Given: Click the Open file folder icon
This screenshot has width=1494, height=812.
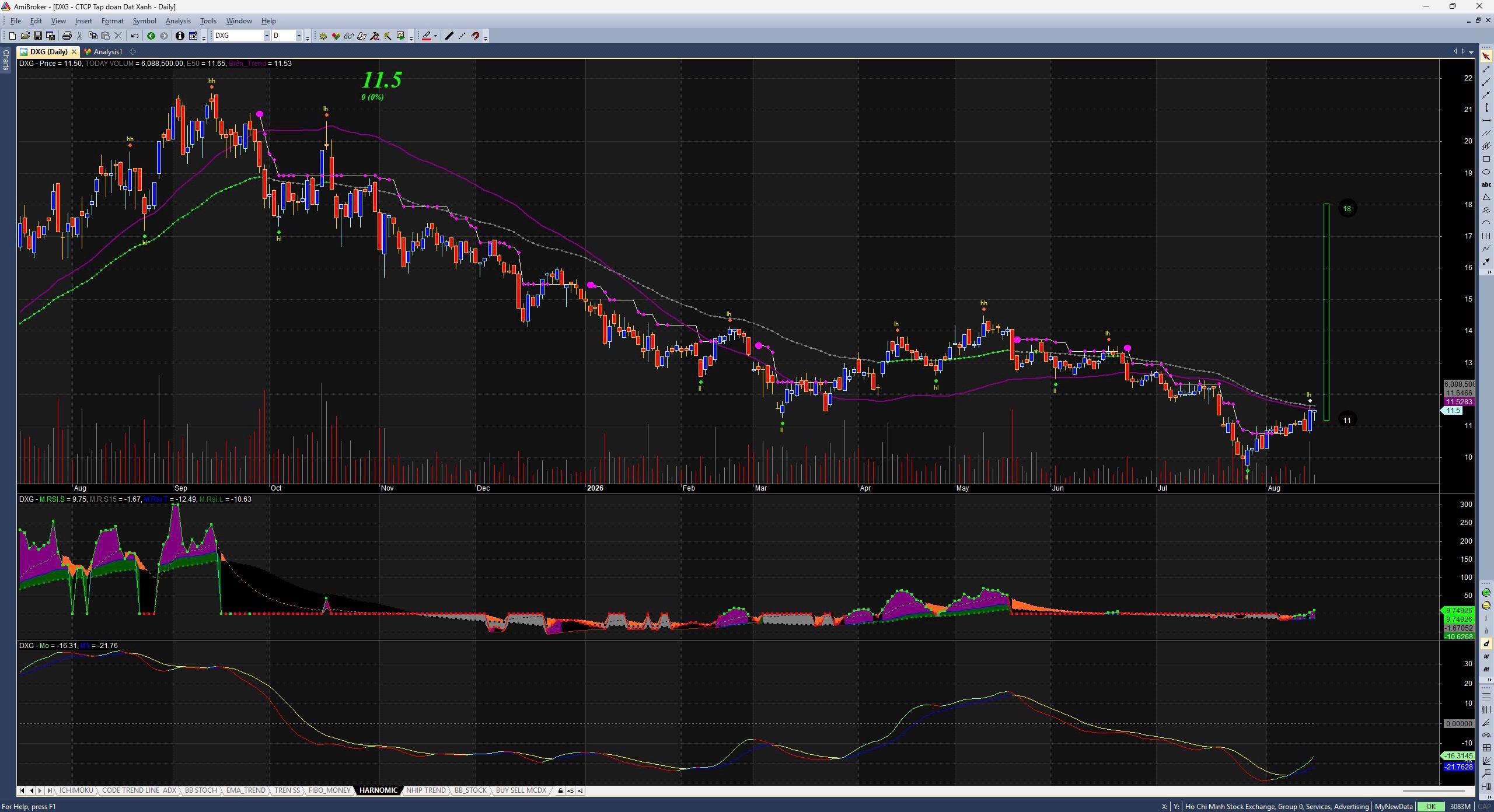Looking at the screenshot, I should tap(25, 36).
